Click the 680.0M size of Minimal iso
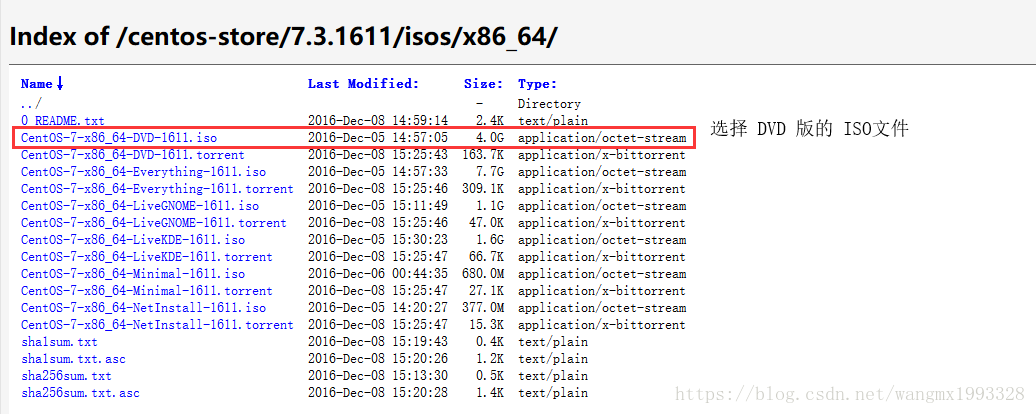The image size is (1036, 414). tap(482, 274)
